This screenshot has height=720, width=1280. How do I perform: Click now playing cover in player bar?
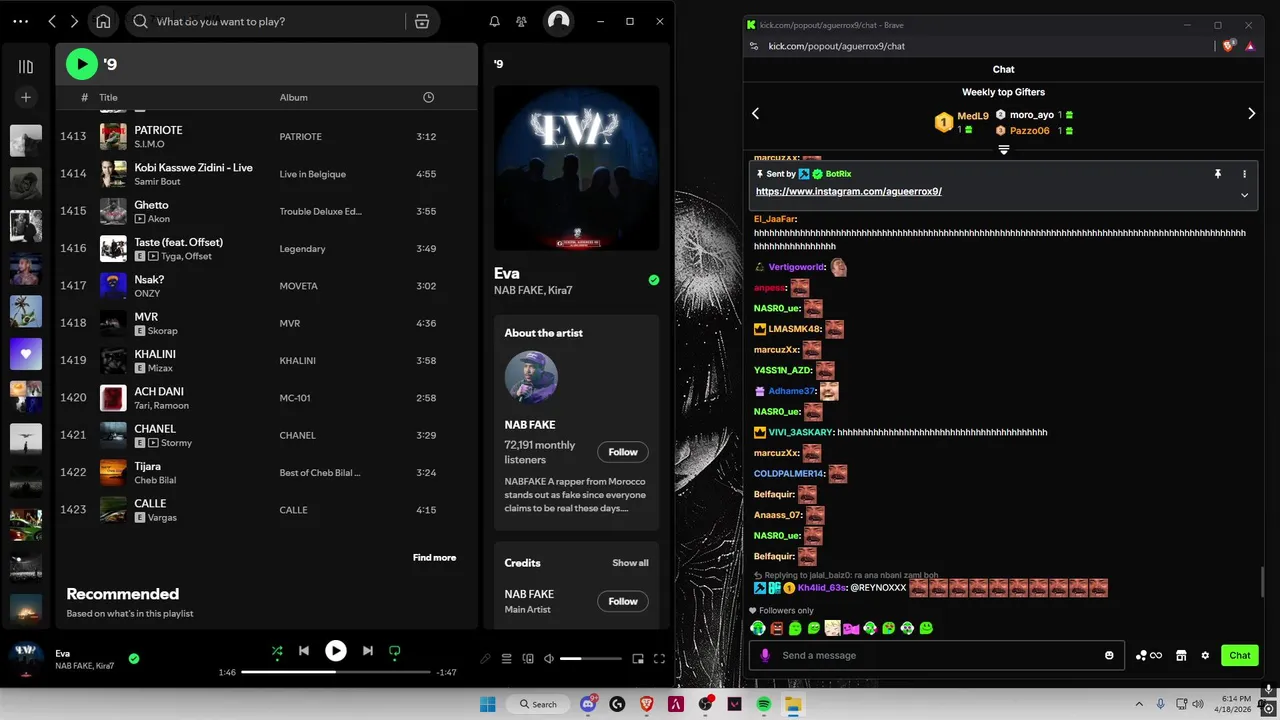26,659
